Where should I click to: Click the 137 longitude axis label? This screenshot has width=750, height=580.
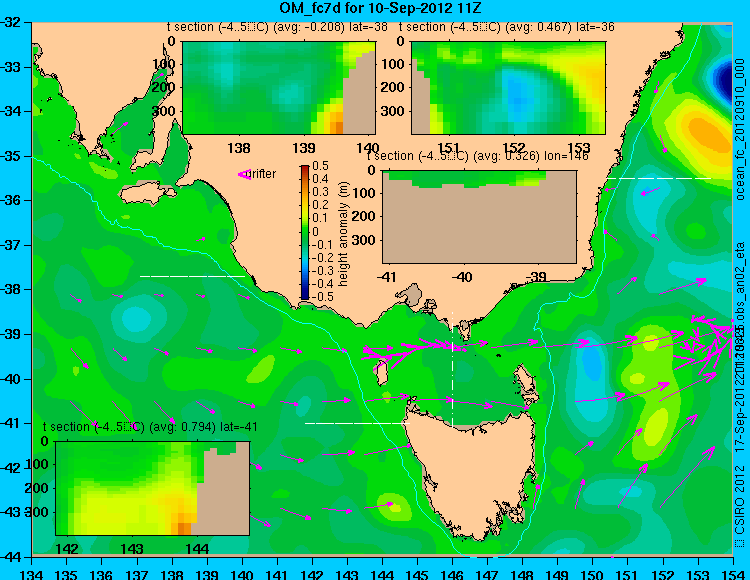click(x=137, y=574)
